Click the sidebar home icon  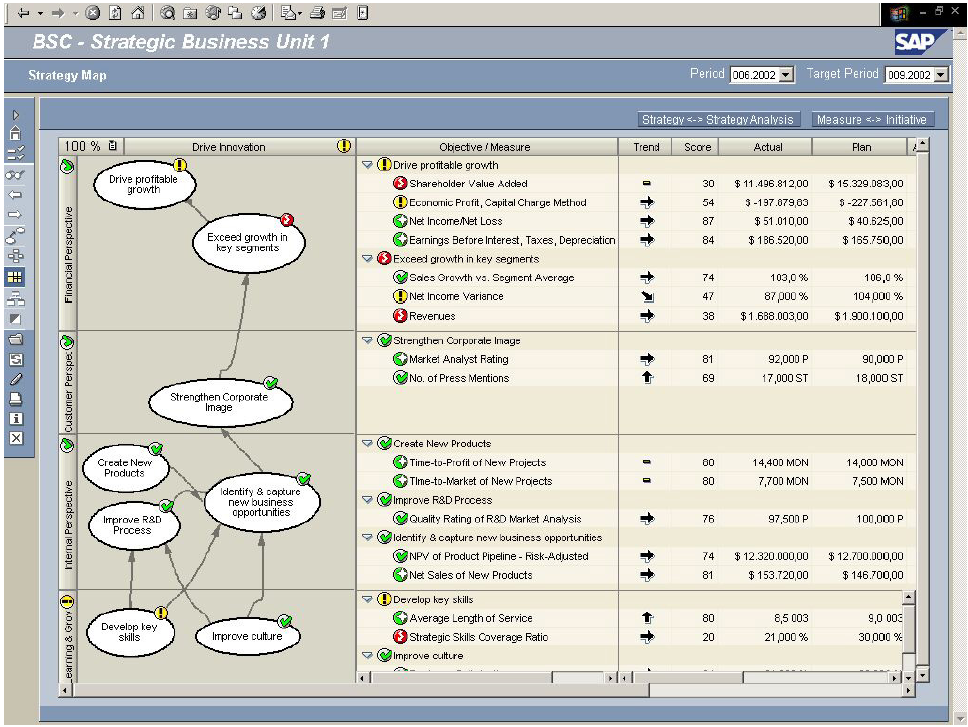(16, 133)
